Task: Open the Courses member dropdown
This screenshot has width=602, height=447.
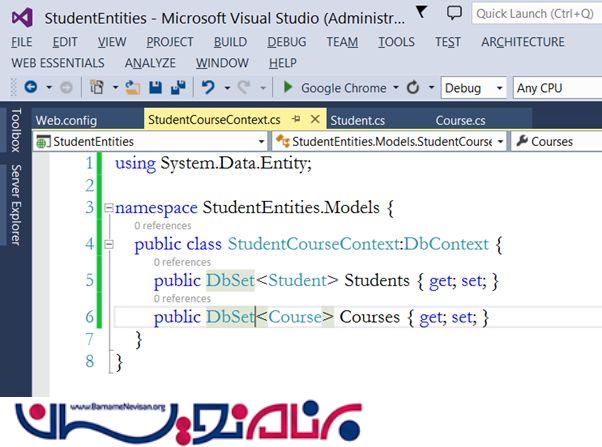Action: click(556, 142)
